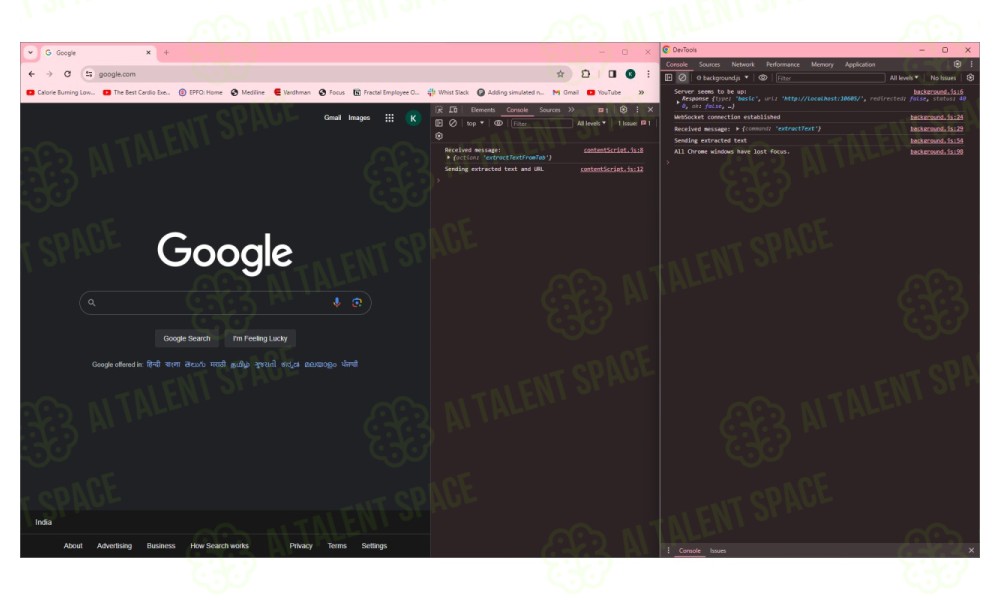This screenshot has height=600, width=1000.
Task: Open the YouTube bookmark
Action: 604,92
